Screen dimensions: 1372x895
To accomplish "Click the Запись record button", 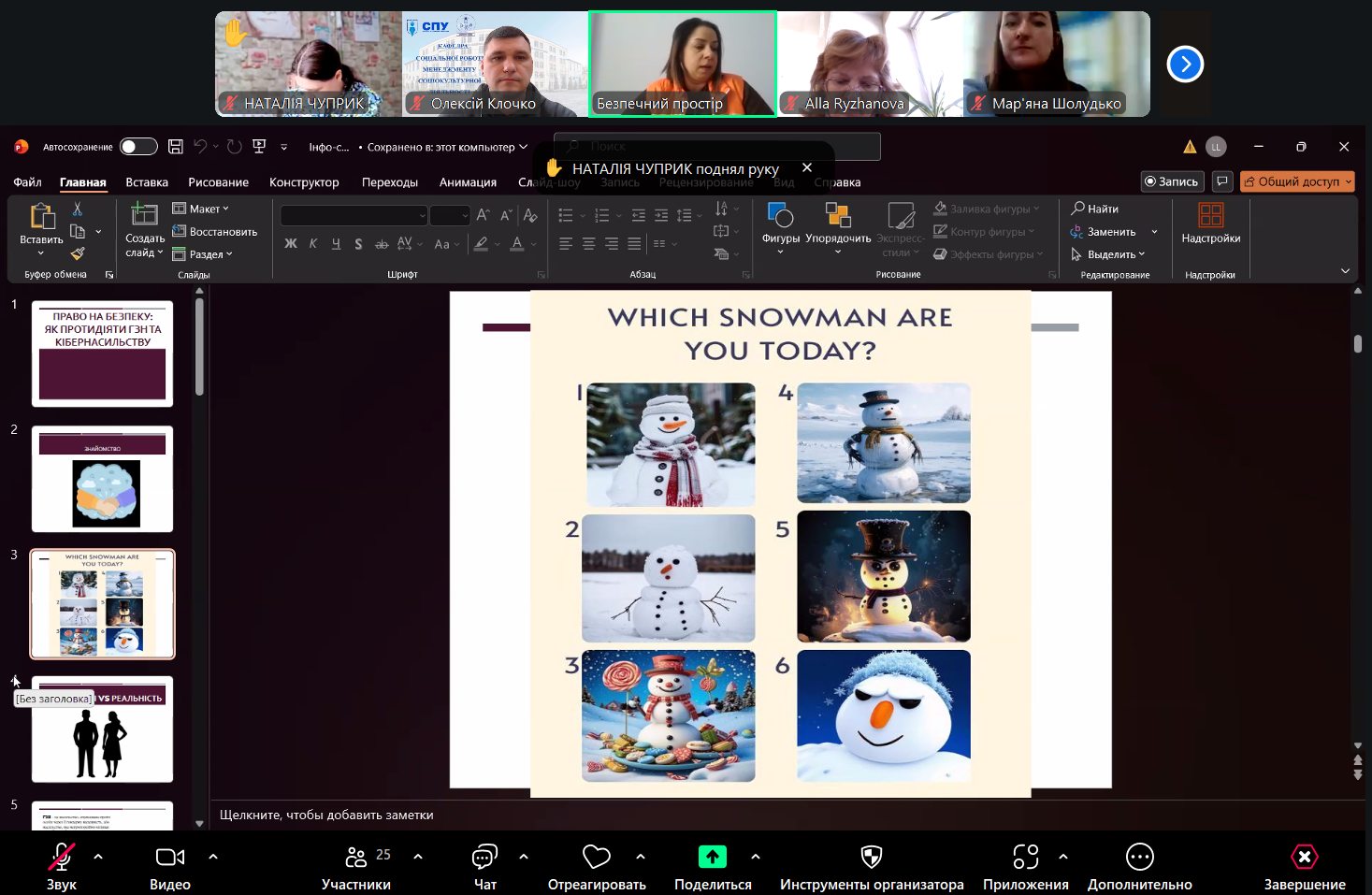I will click(x=1172, y=181).
